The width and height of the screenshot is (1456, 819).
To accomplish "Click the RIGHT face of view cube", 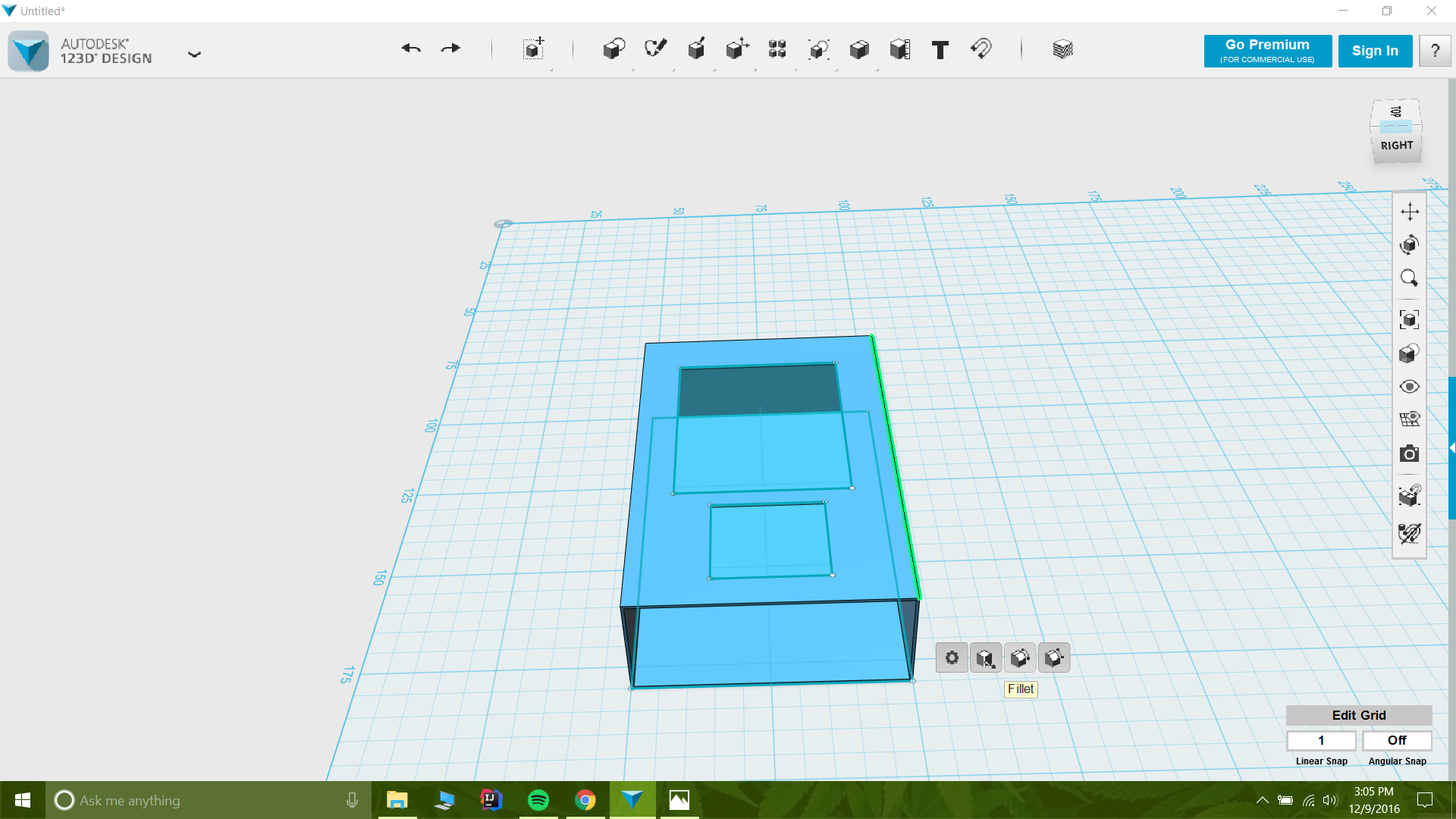I will pos(1396,146).
